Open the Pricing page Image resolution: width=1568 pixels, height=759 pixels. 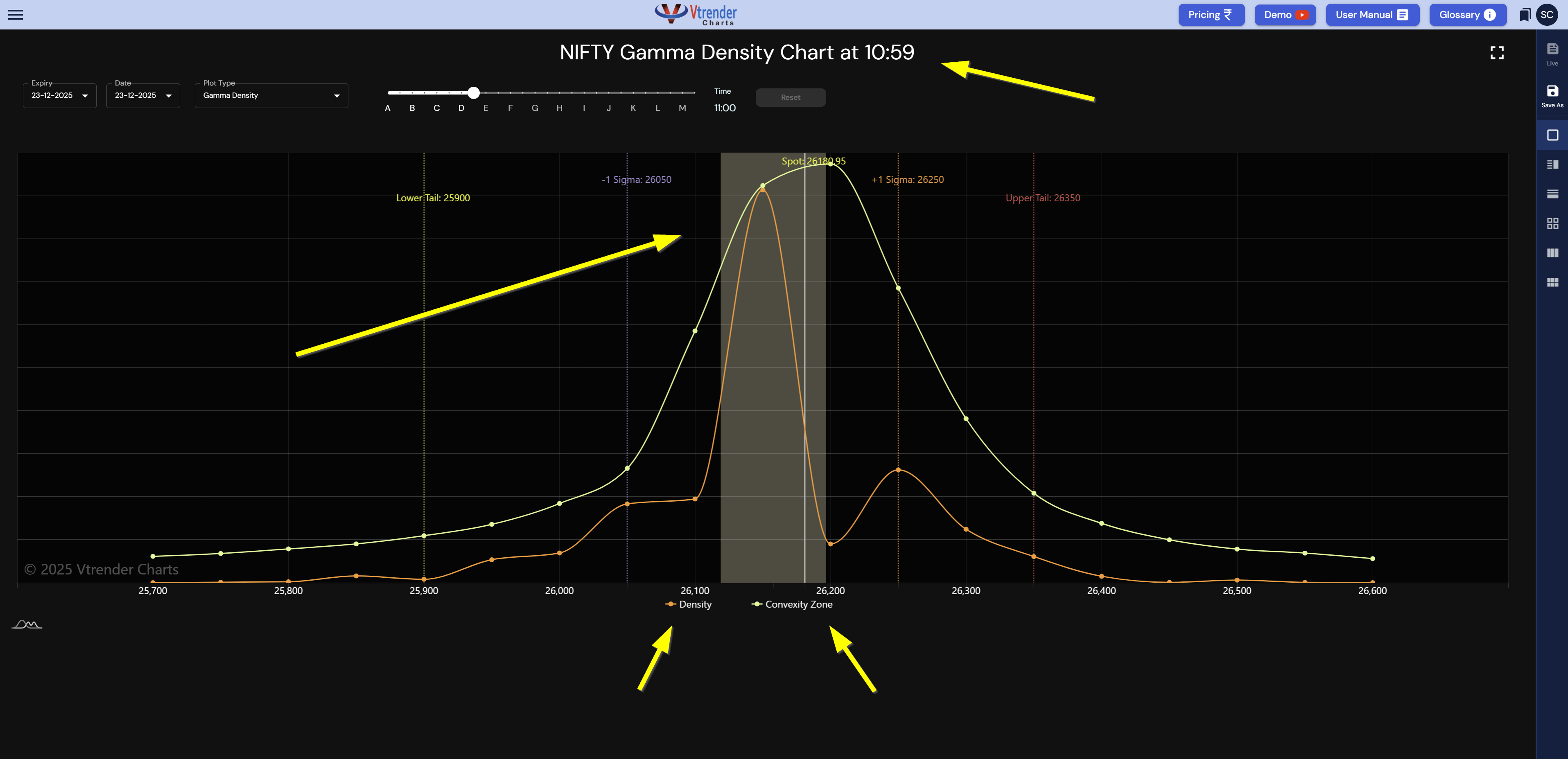pos(1211,15)
